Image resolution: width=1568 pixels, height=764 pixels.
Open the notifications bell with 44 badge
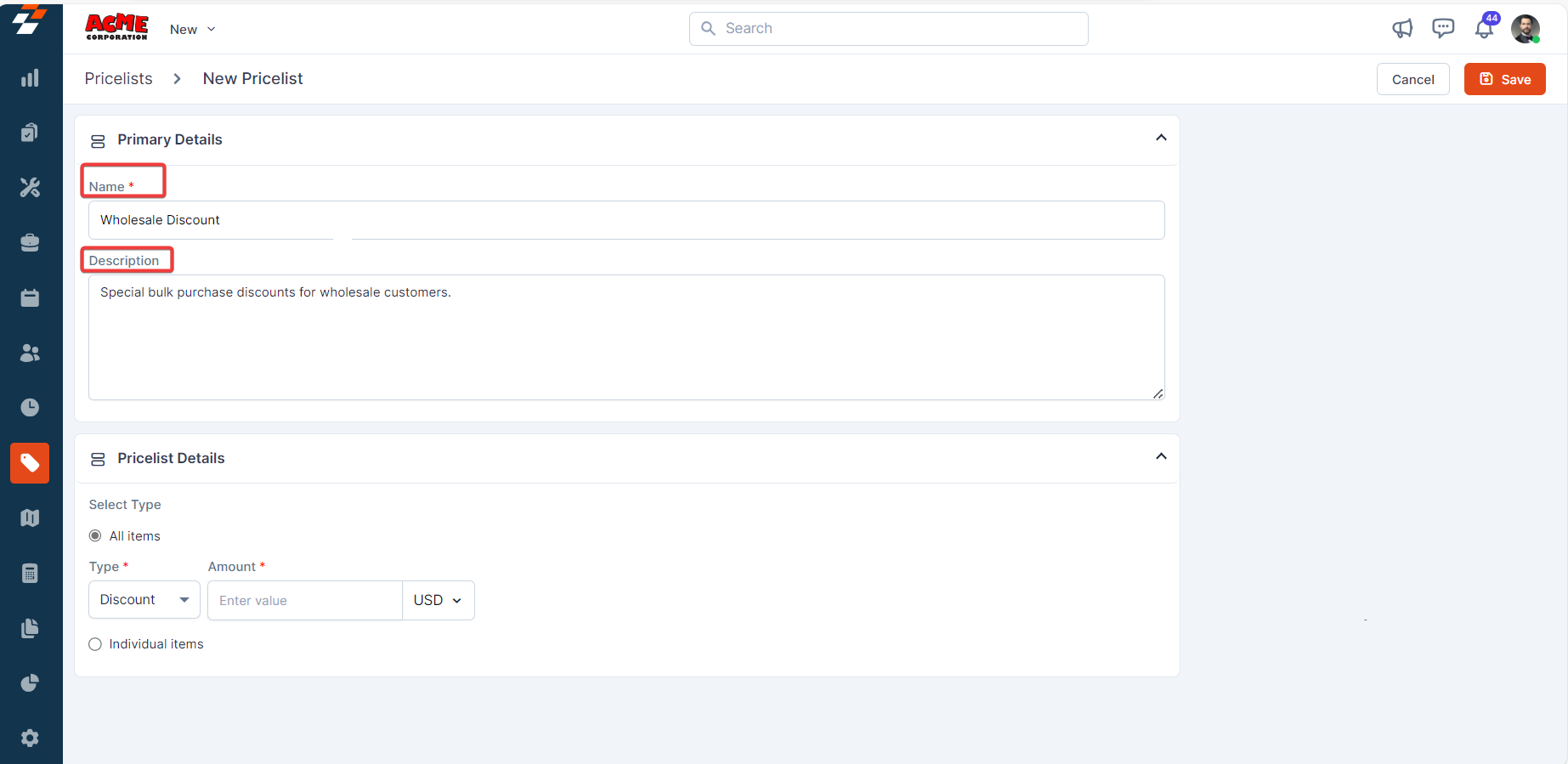click(x=1485, y=27)
